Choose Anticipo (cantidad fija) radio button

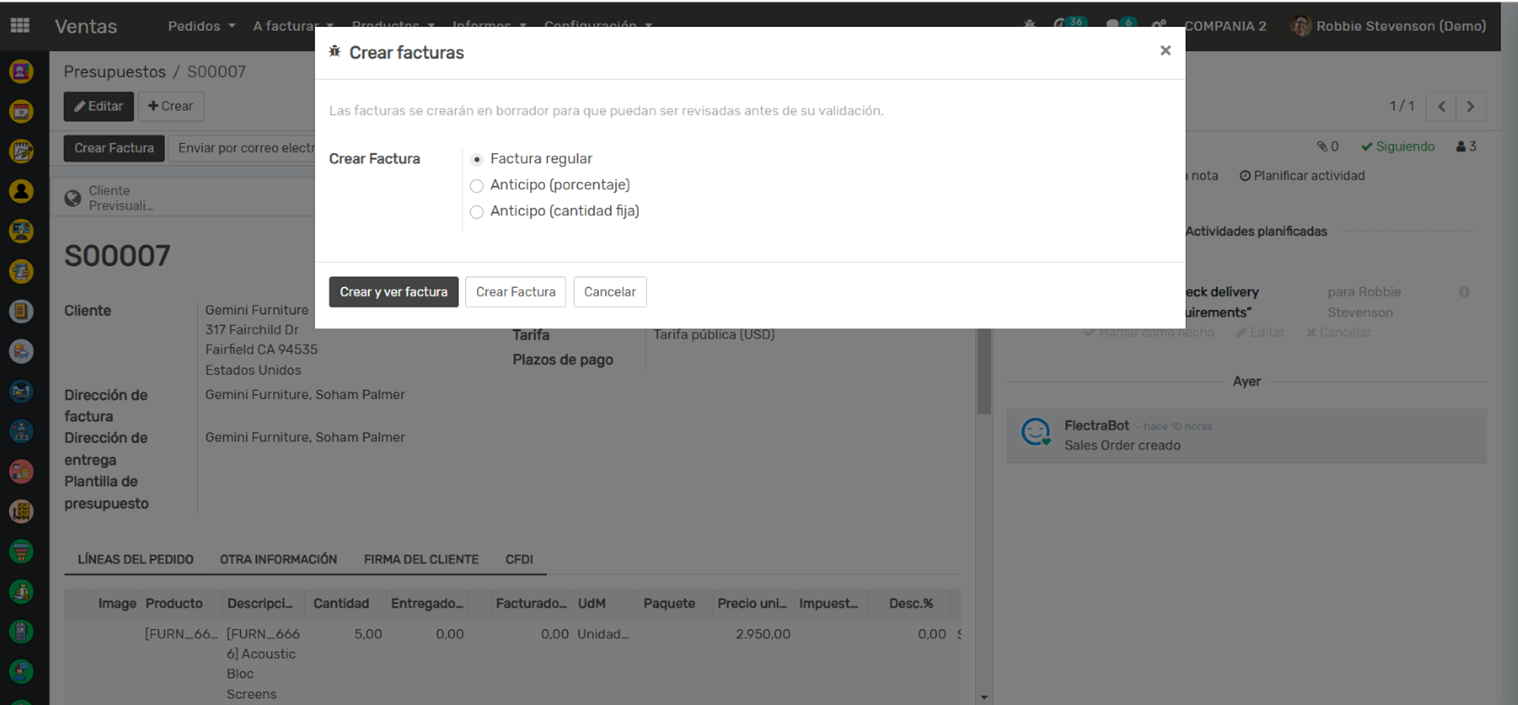click(477, 212)
